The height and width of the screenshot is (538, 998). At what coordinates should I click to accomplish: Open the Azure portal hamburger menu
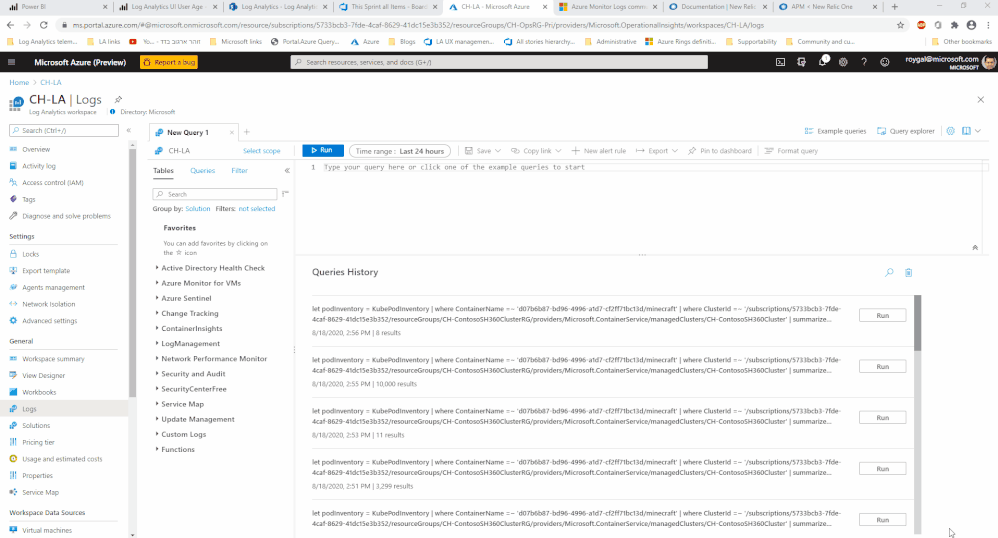pyautogui.click(x=11, y=62)
